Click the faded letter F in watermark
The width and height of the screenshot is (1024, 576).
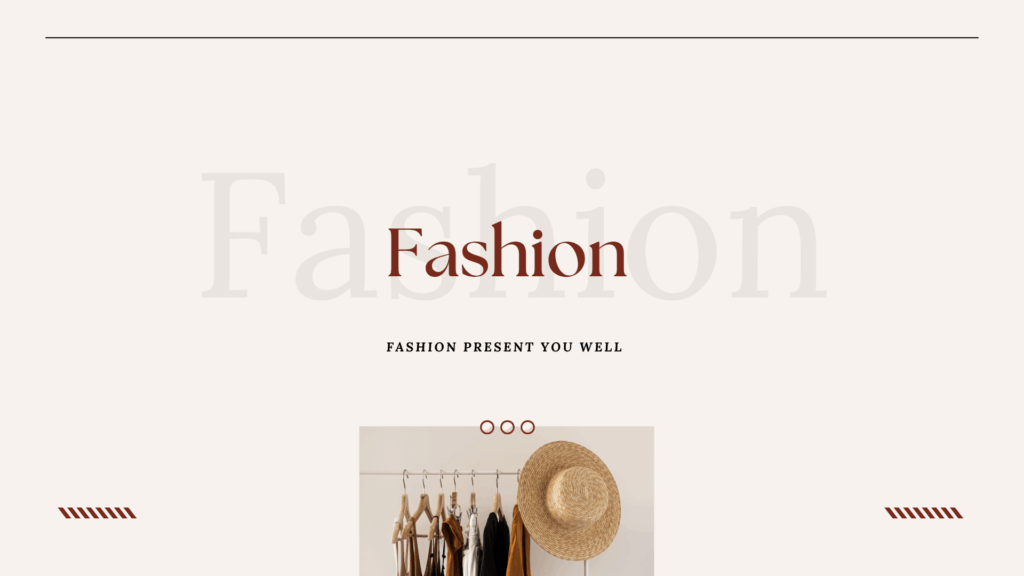pyautogui.click(x=244, y=235)
